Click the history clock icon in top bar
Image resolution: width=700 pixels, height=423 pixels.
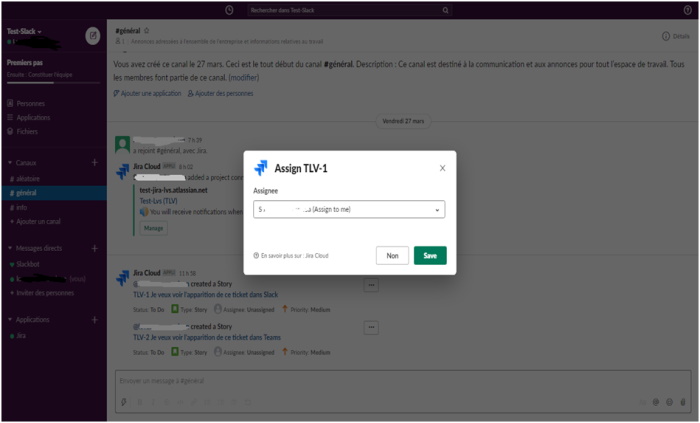[229, 10]
